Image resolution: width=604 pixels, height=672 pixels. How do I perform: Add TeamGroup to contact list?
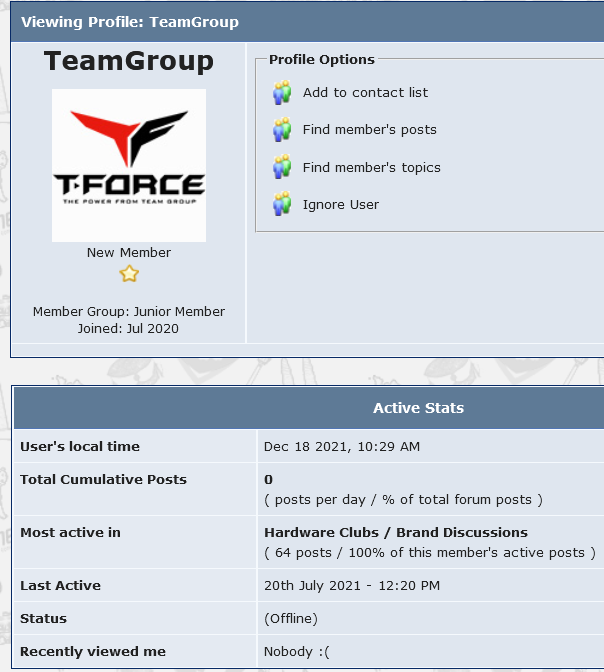pos(365,93)
